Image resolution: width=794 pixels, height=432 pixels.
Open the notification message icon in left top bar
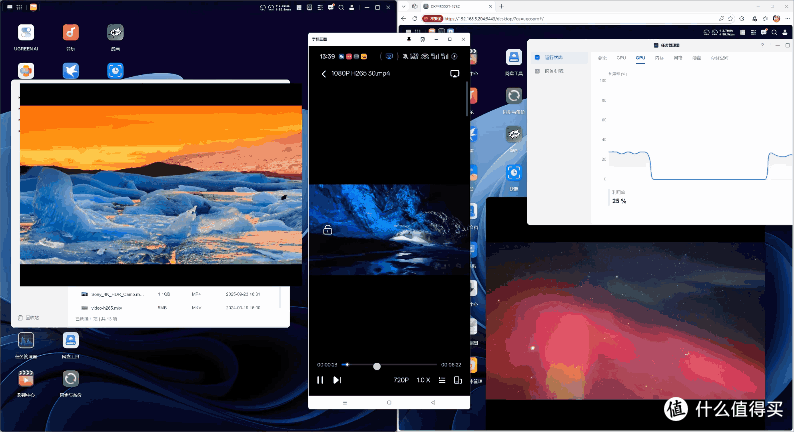pos(331,7)
